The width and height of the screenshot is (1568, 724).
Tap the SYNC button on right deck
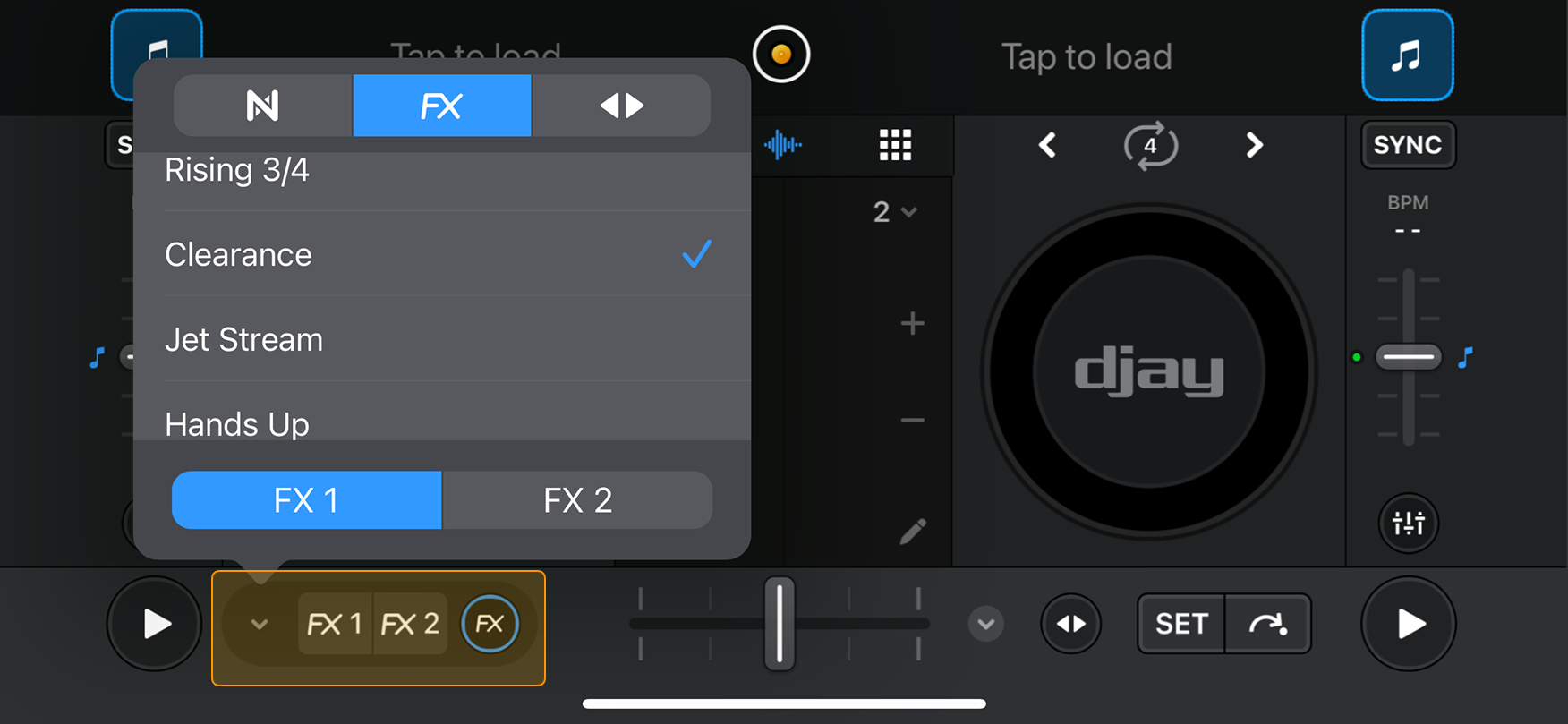1408,145
